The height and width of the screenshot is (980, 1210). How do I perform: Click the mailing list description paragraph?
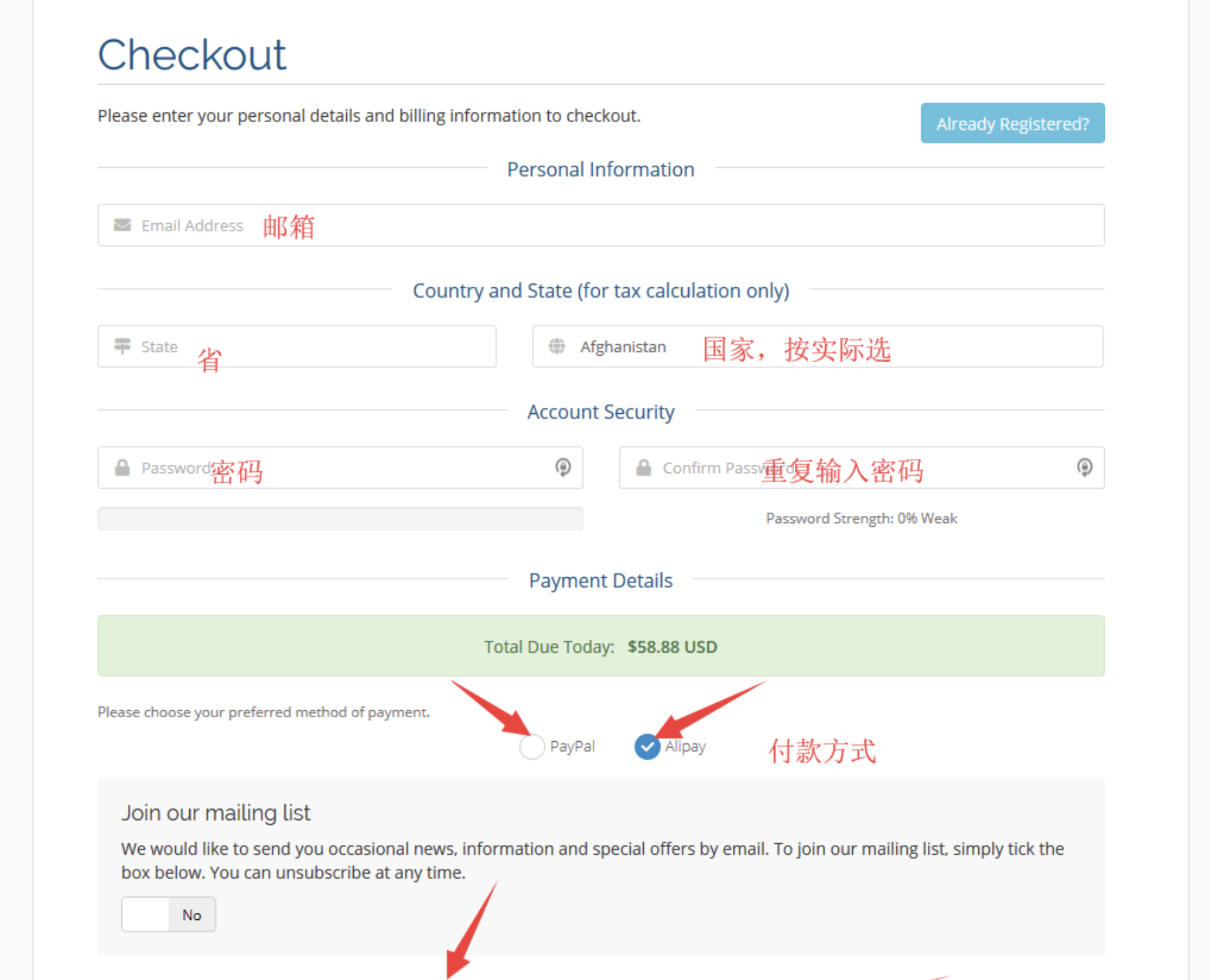click(592, 861)
